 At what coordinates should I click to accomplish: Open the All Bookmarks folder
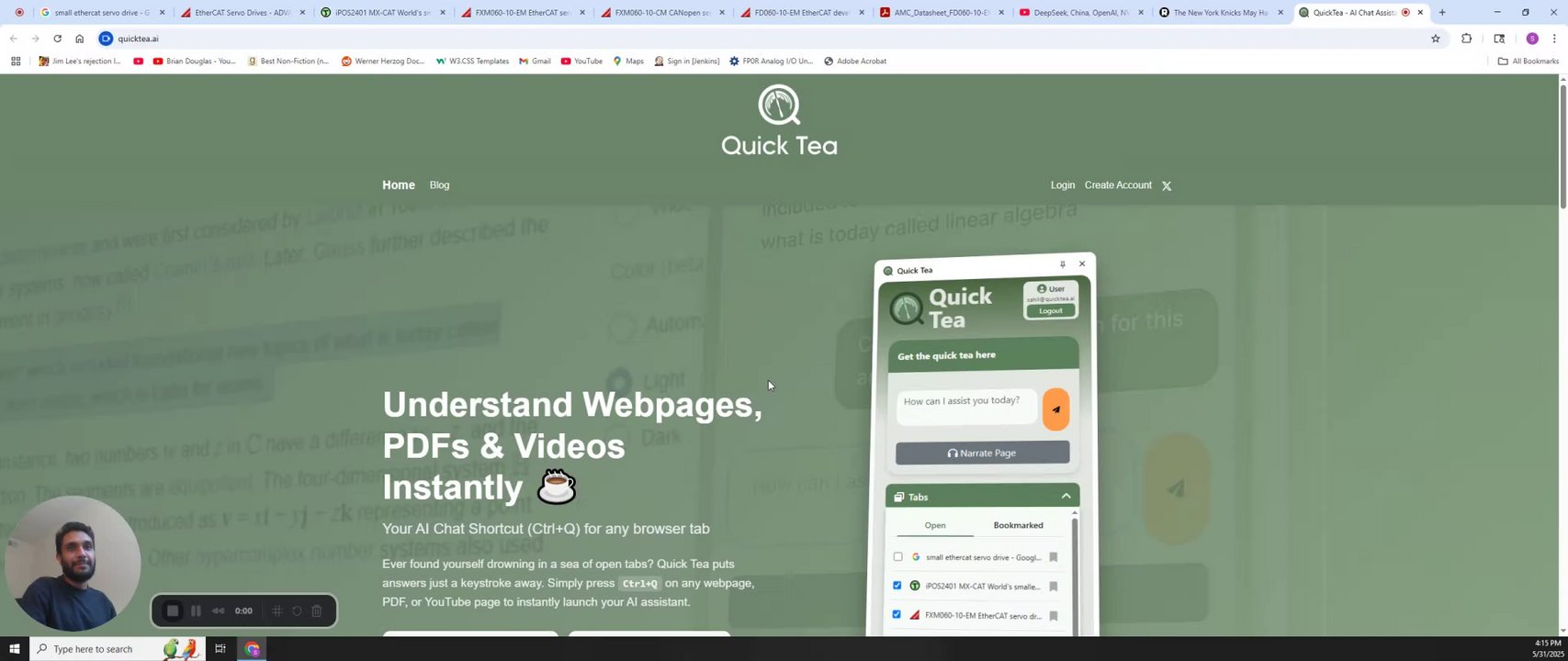(1528, 62)
